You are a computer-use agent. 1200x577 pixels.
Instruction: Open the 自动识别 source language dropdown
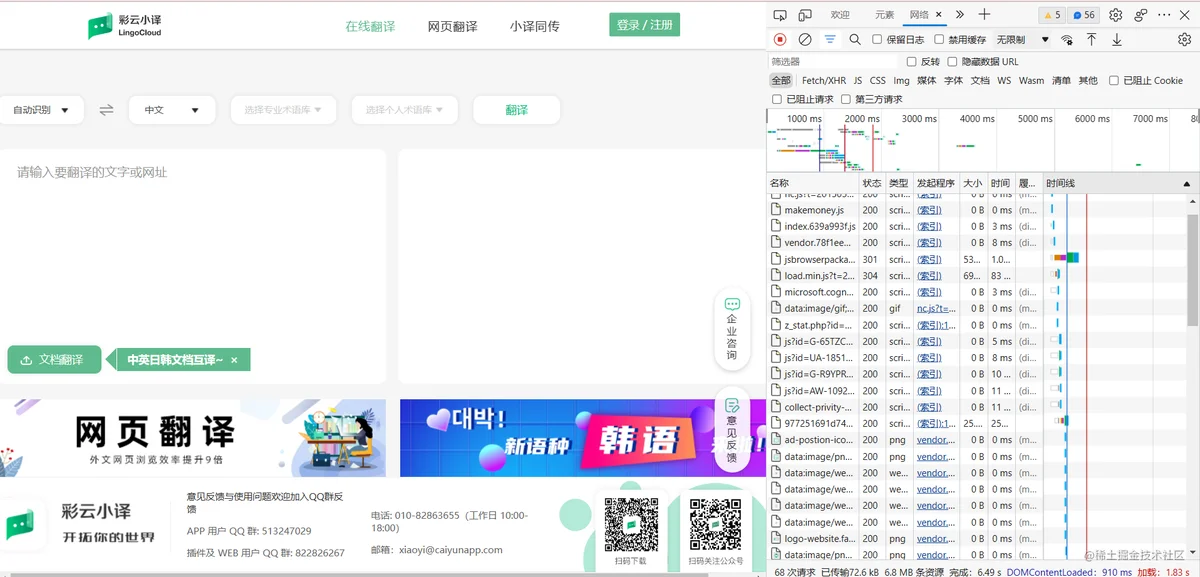click(x=41, y=110)
